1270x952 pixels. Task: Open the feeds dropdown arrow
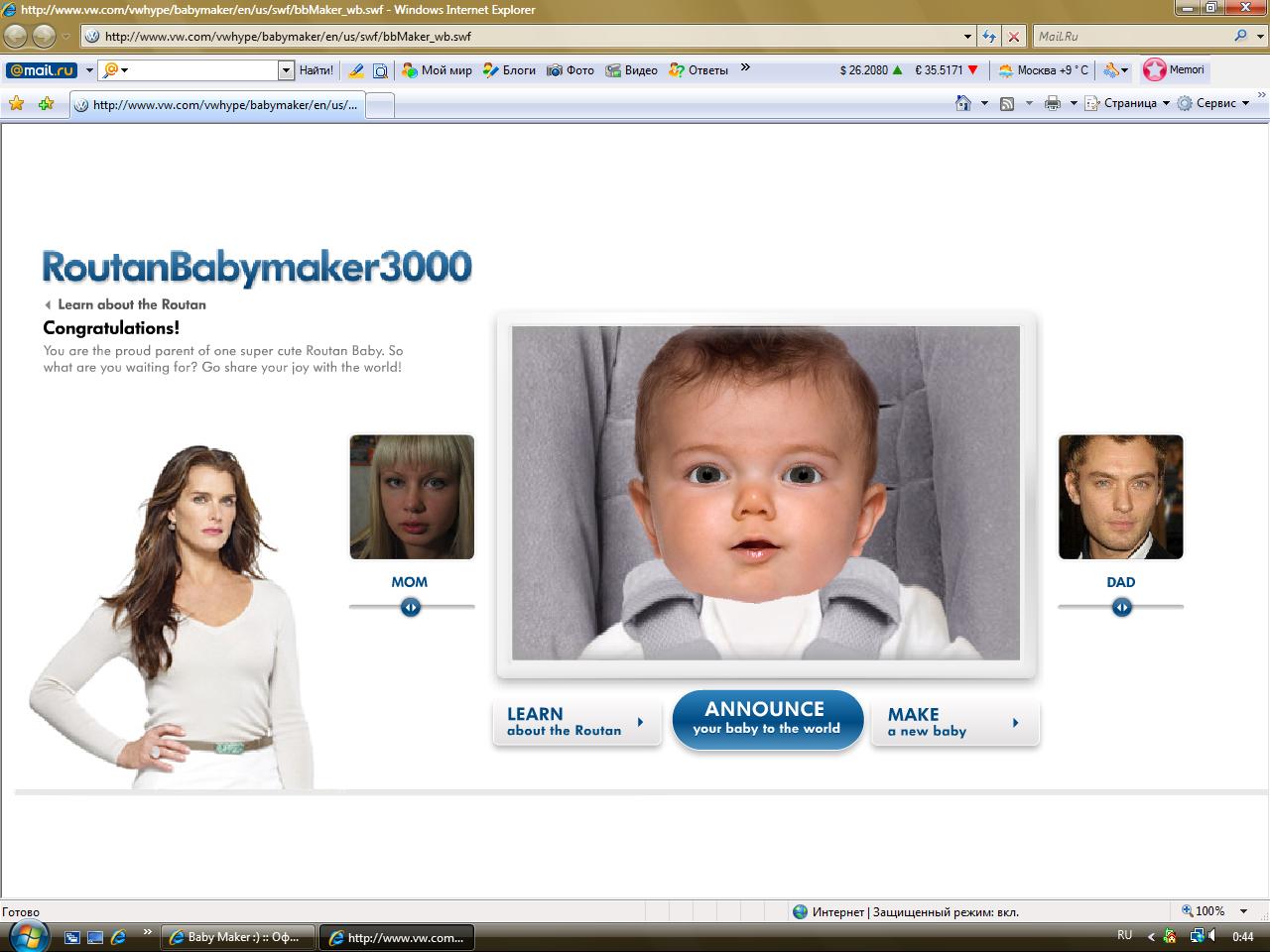1028,103
